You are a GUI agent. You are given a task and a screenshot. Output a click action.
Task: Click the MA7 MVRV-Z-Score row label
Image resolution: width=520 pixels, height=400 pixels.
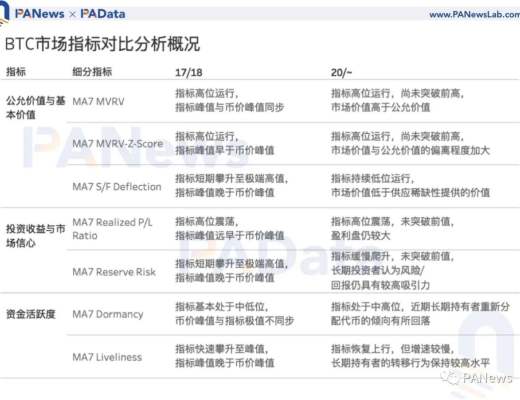pyautogui.click(x=118, y=144)
